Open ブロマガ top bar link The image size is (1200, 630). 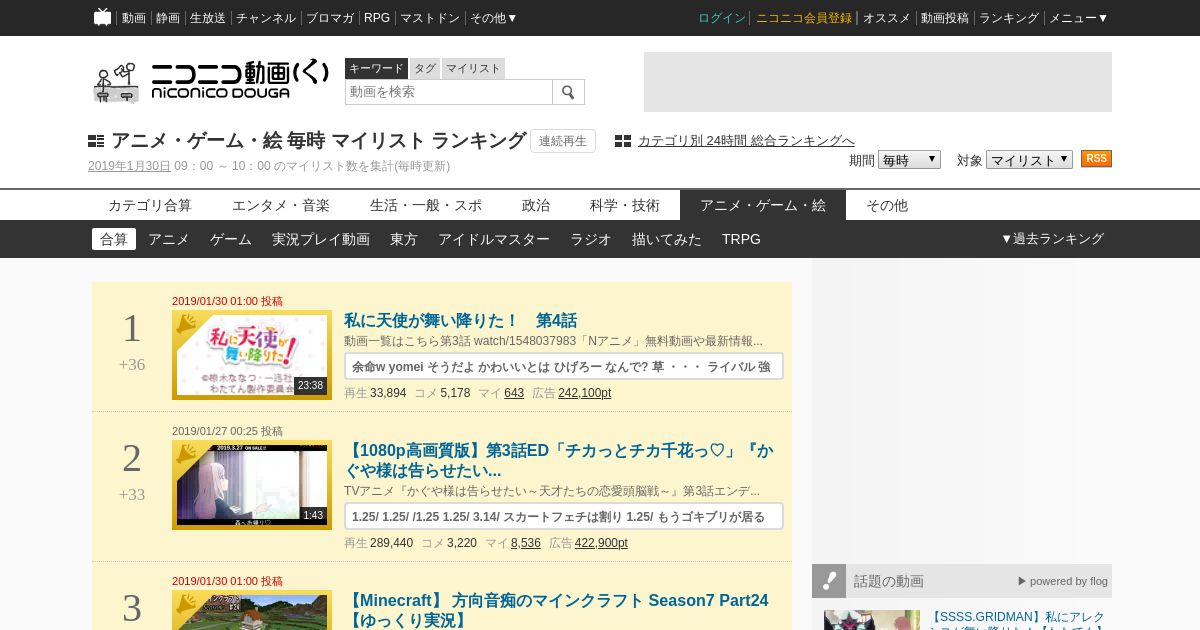point(330,18)
